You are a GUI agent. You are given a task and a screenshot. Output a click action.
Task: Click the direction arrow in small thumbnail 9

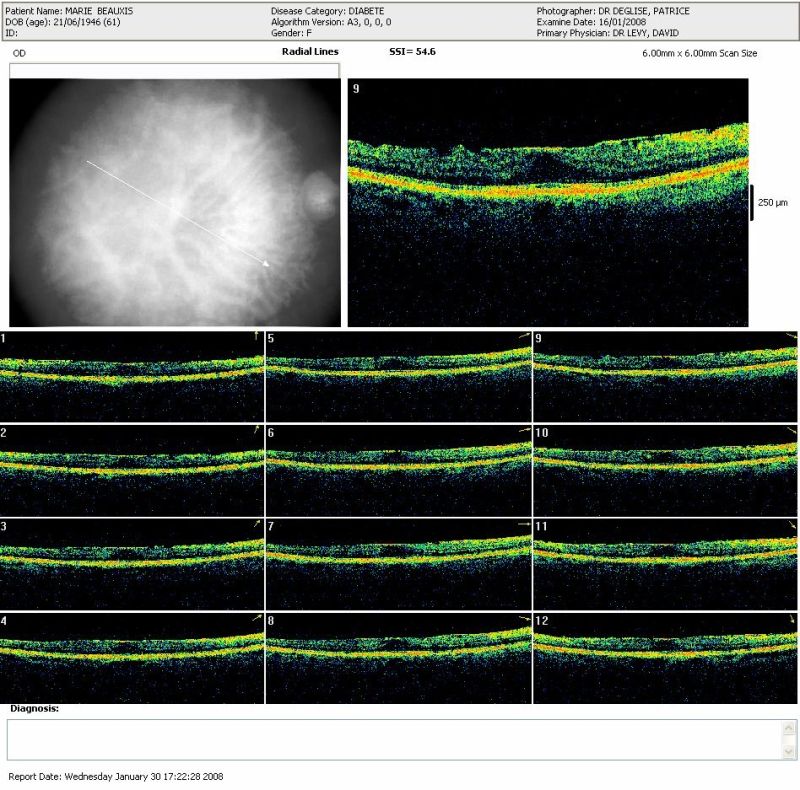tap(791, 337)
